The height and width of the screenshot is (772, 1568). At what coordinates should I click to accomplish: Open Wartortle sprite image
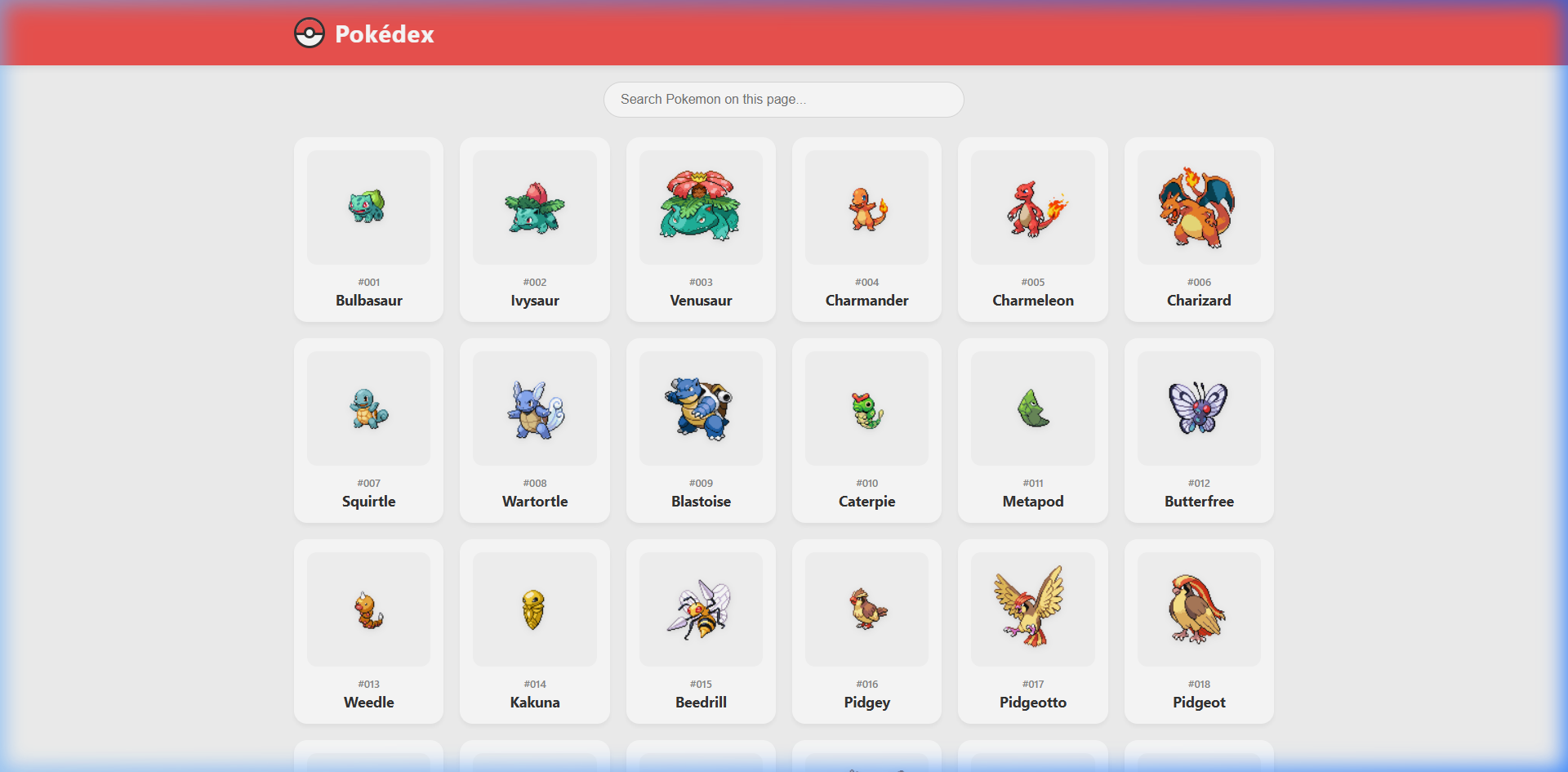pos(535,408)
